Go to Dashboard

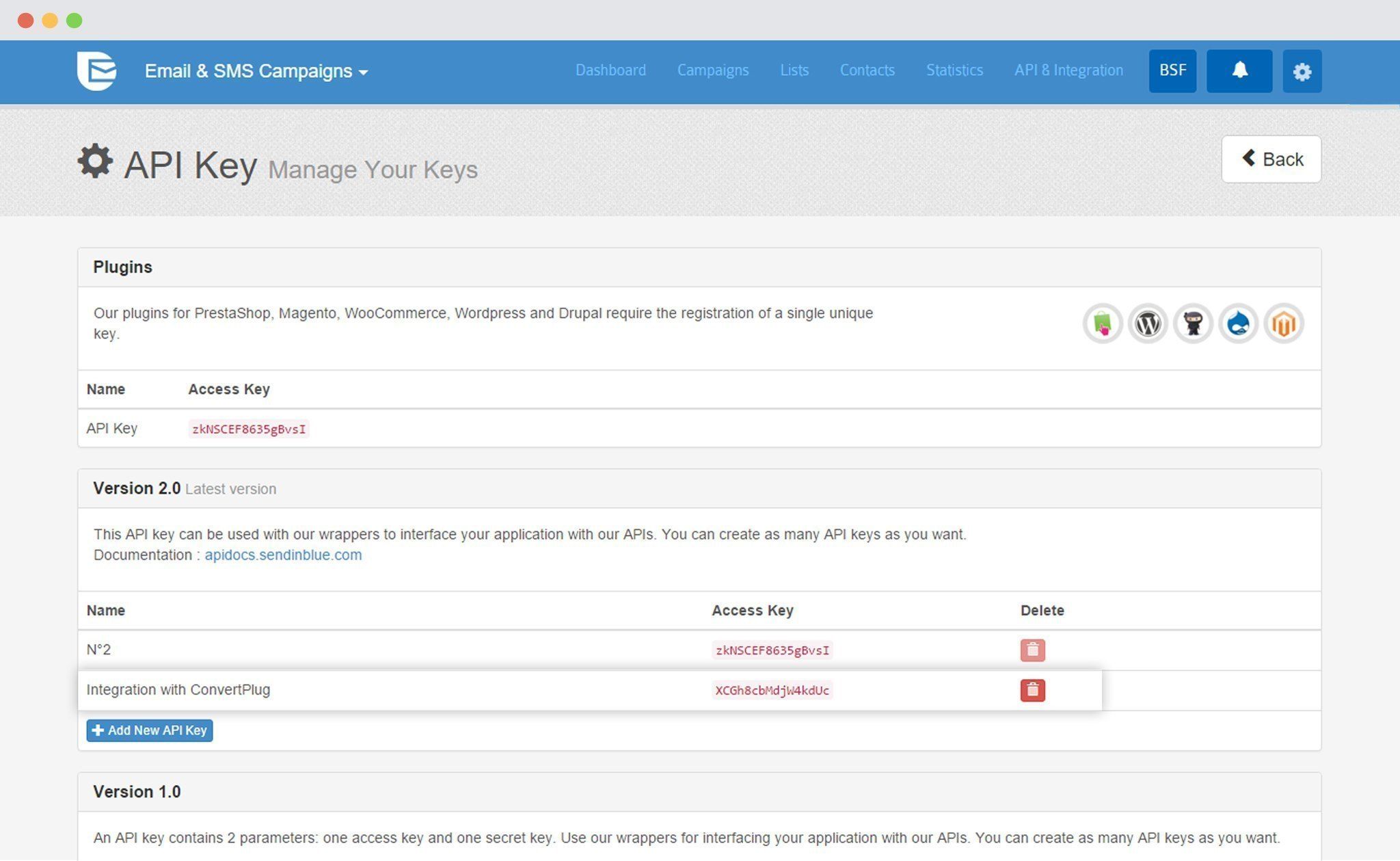tap(610, 70)
